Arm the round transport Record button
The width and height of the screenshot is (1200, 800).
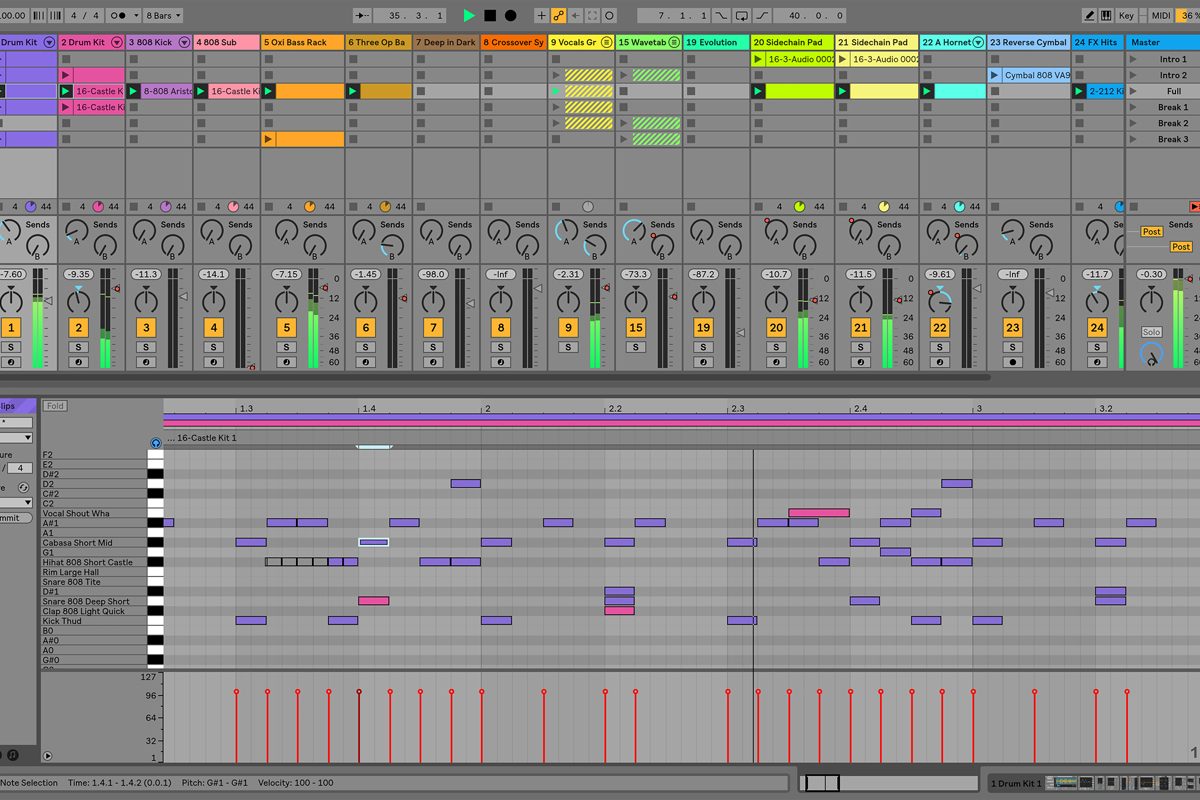(511, 16)
